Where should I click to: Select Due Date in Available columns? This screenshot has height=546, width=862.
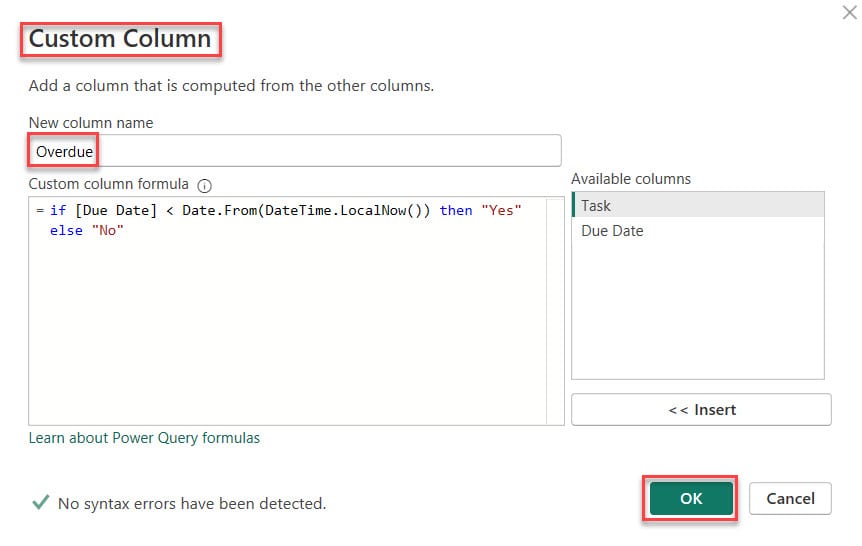coord(698,230)
